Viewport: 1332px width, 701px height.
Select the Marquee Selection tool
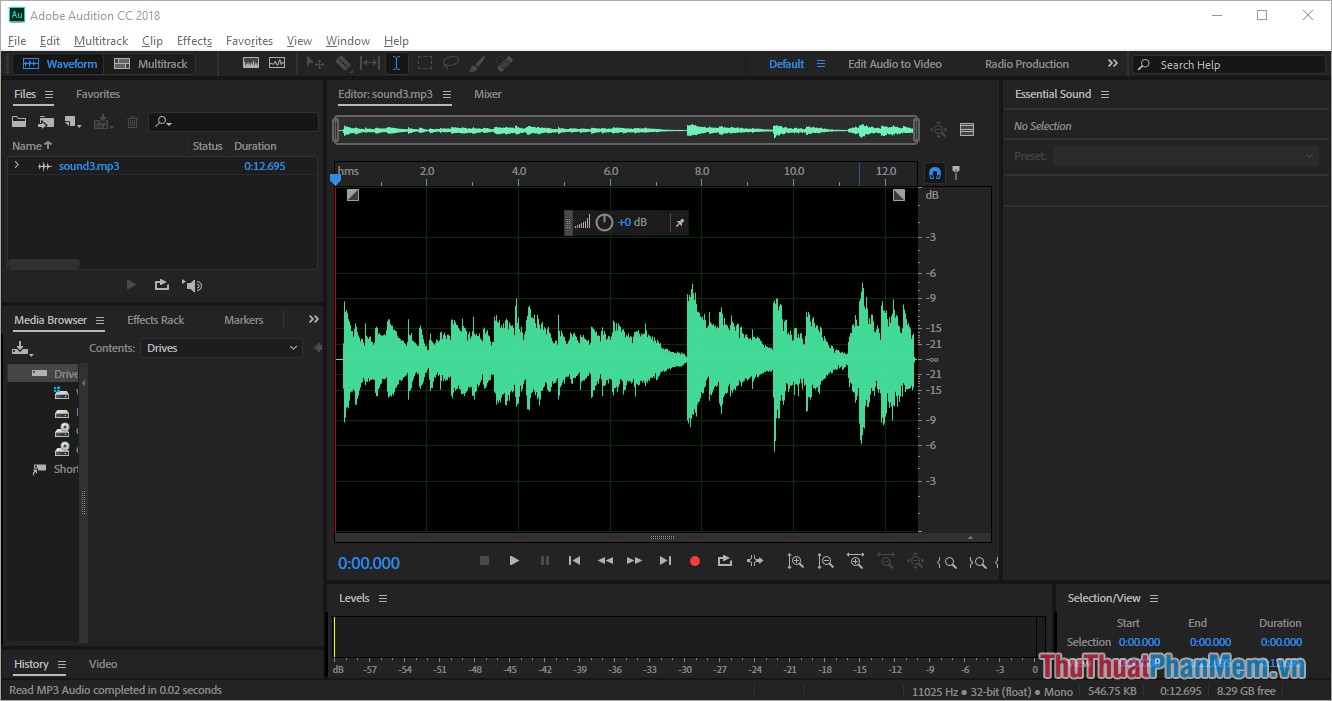425,63
